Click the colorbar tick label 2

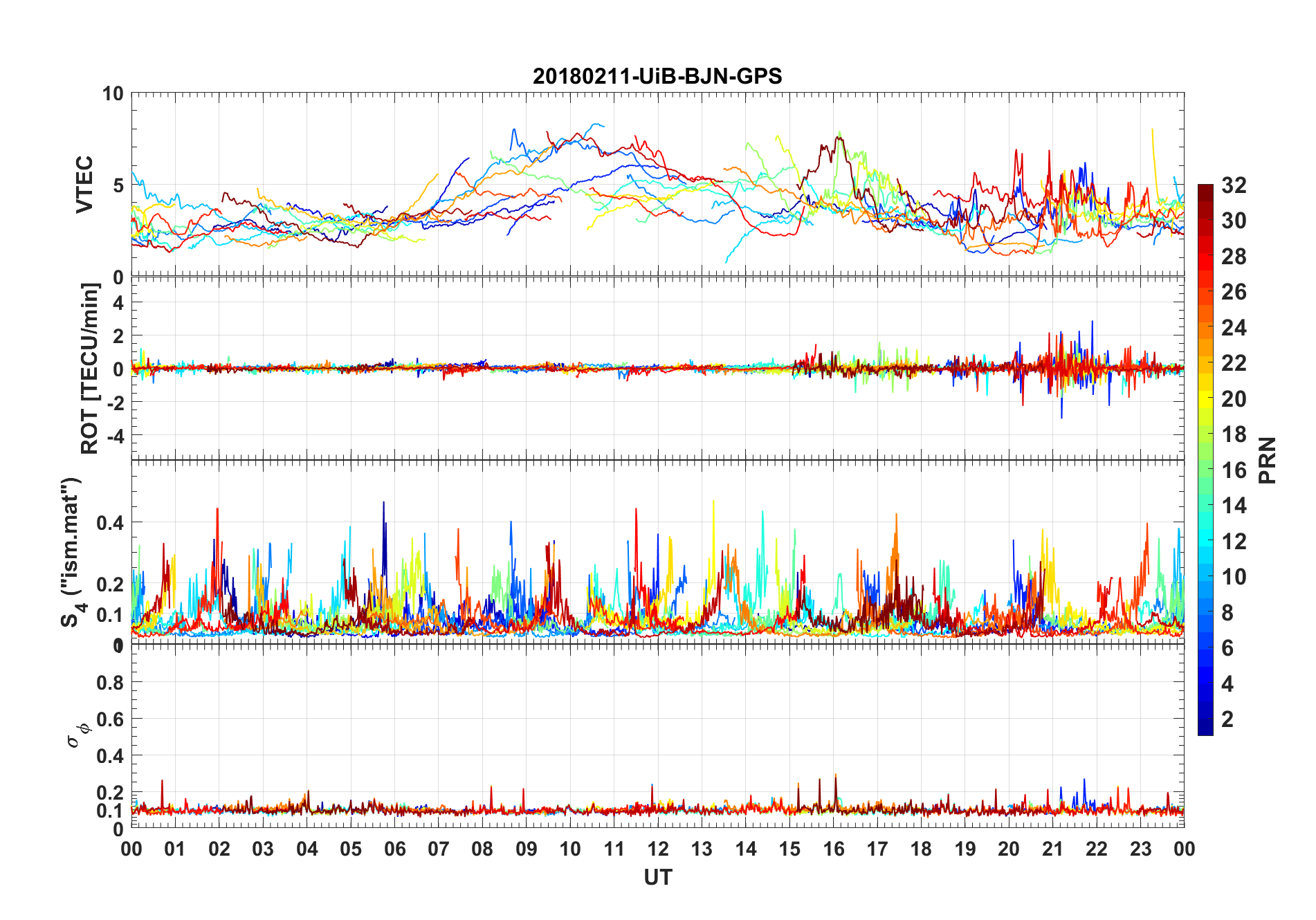pos(1227,719)
